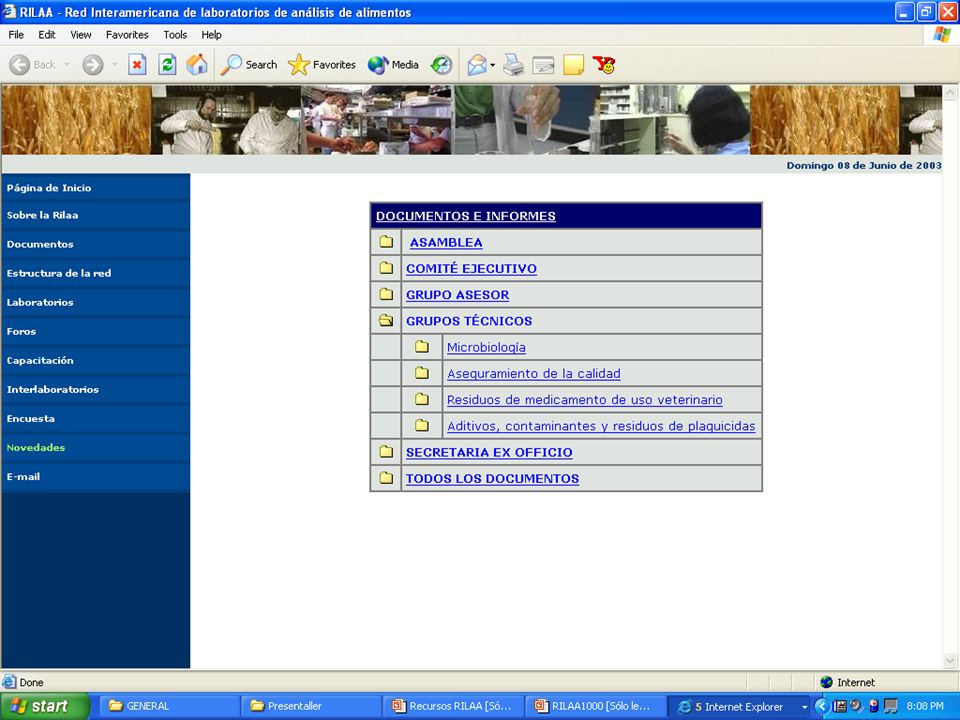Click folder icon beside SECRETARIA EX OFFICIO
960x720 pixels.
[386, 451]
